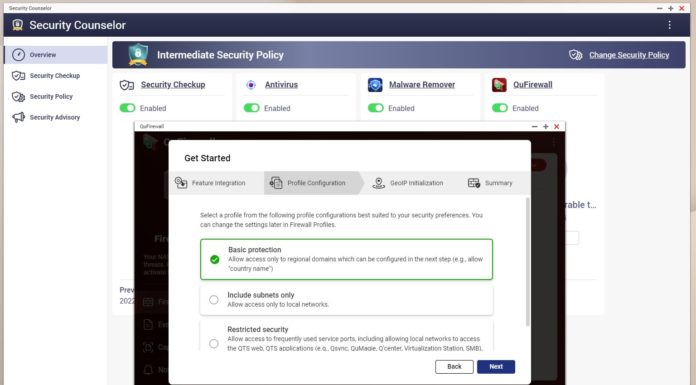This screenshot has height=385, width=696.
Task: Click the Summary step icon
Action: (x=474, y=183)
